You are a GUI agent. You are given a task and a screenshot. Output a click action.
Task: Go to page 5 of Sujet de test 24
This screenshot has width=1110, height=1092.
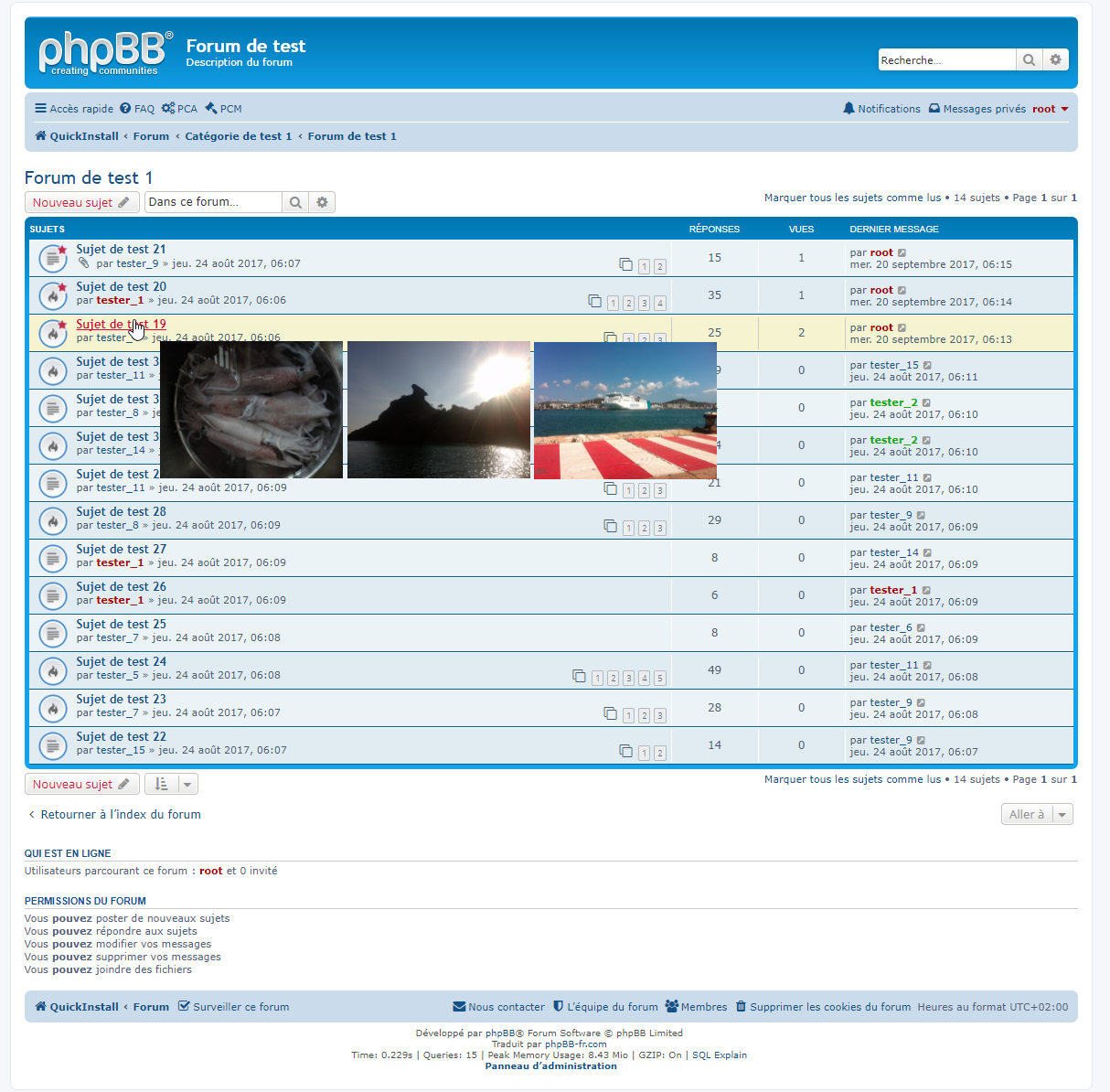click(x=660, y=678)
